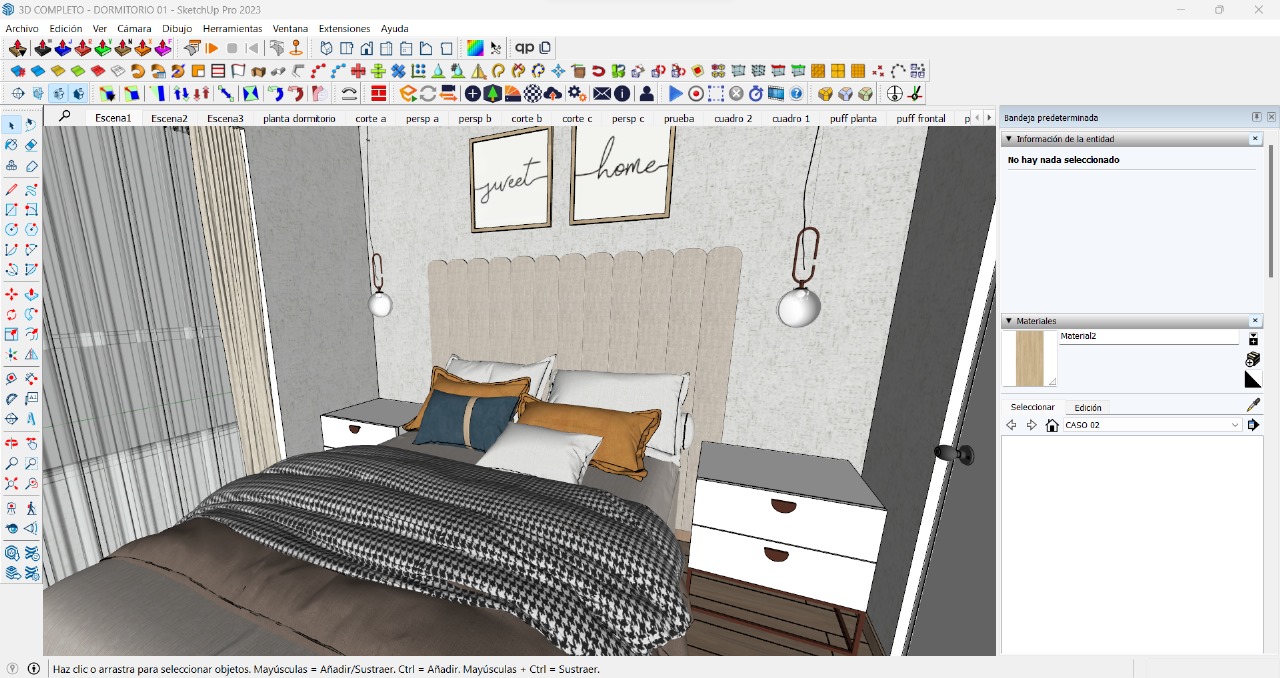Collapse the Información de la entidad panel
Image resolution: width=1280 pixels, height=678 pixels.
(x=1008, y=139)
